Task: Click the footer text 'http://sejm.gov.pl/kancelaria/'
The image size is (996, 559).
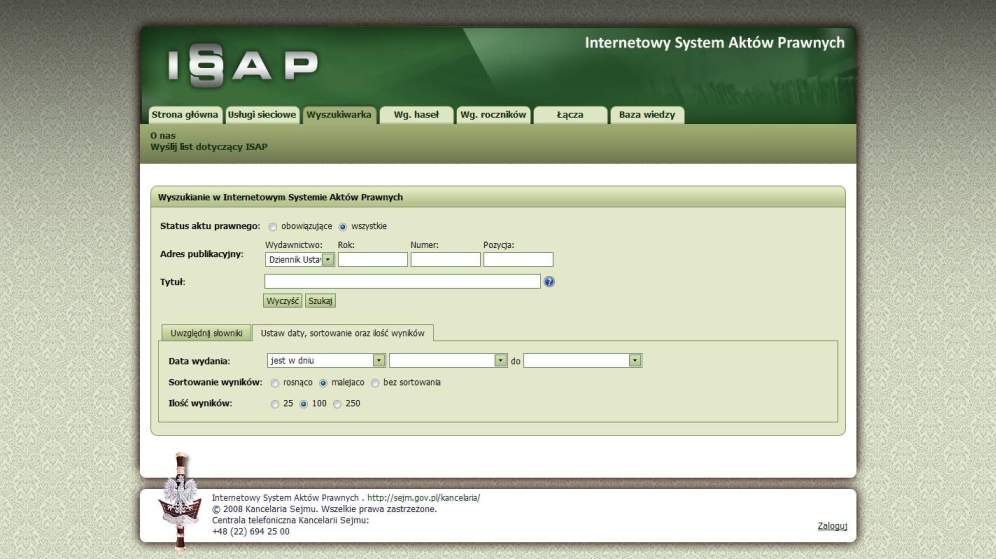Action: (424, 498)
